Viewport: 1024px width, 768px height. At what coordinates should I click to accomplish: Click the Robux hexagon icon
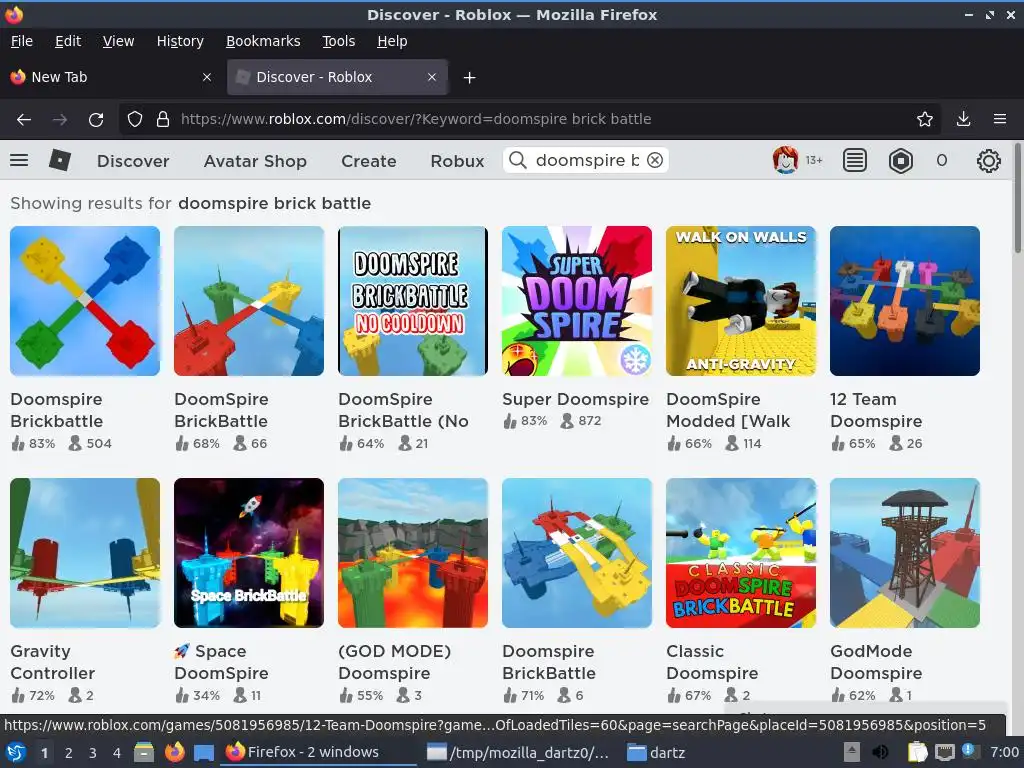coord(901,160)
